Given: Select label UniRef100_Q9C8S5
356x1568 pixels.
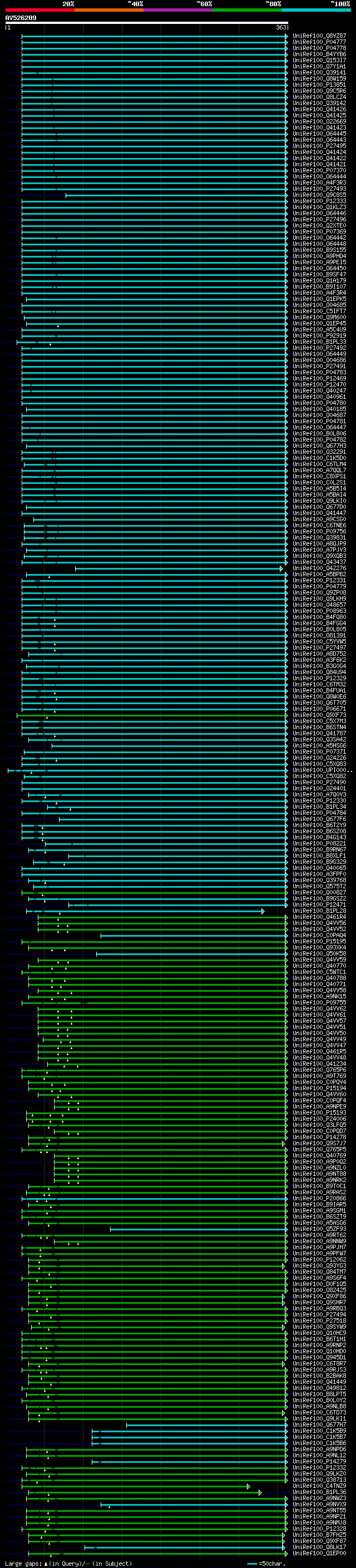Looking at the screenshot, I should (319, 195).
